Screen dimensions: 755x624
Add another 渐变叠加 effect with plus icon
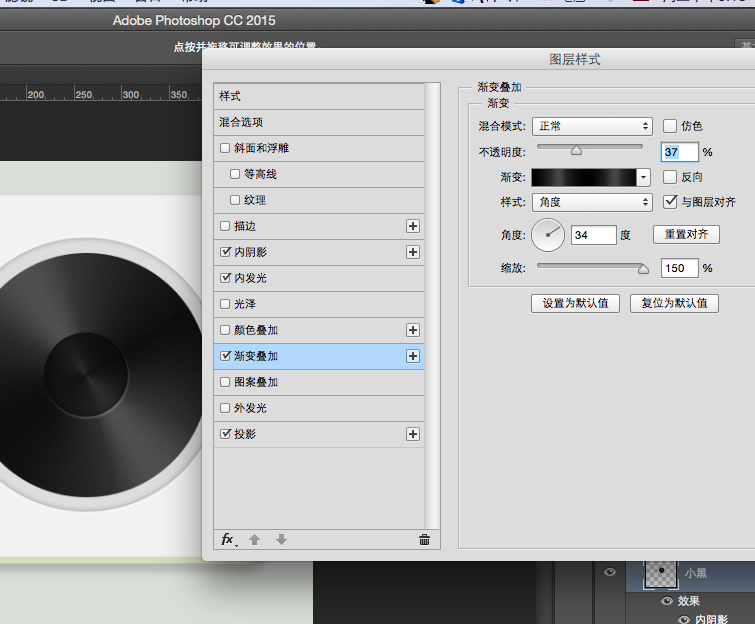click(x=413, y=356)
